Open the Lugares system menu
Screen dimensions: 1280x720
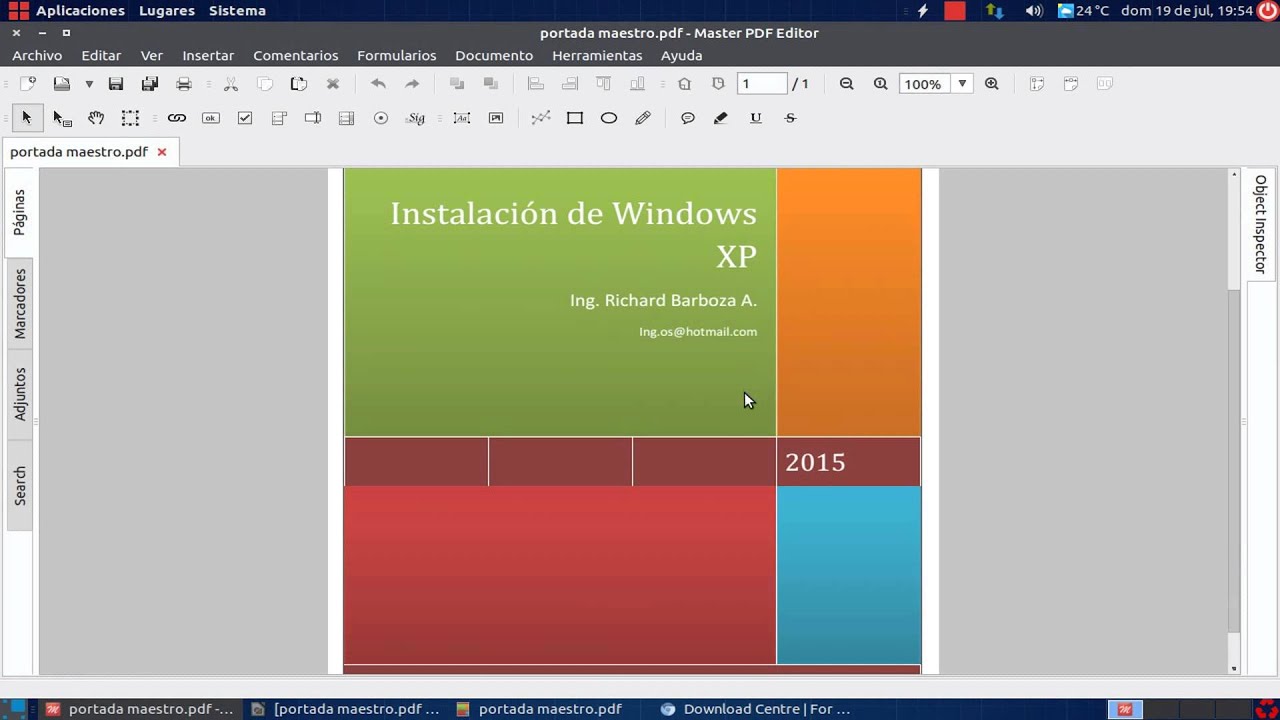(x=167, y=10)
